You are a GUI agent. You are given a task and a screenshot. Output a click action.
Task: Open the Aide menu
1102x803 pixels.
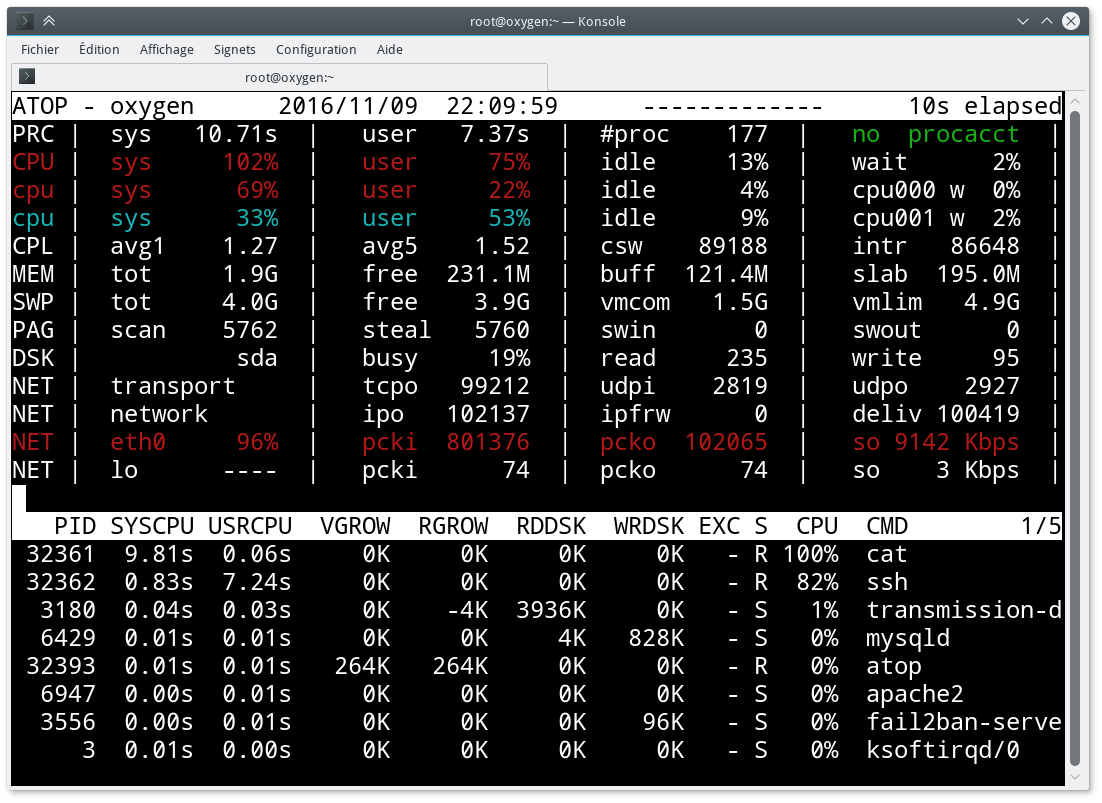[x=389, y=49]
